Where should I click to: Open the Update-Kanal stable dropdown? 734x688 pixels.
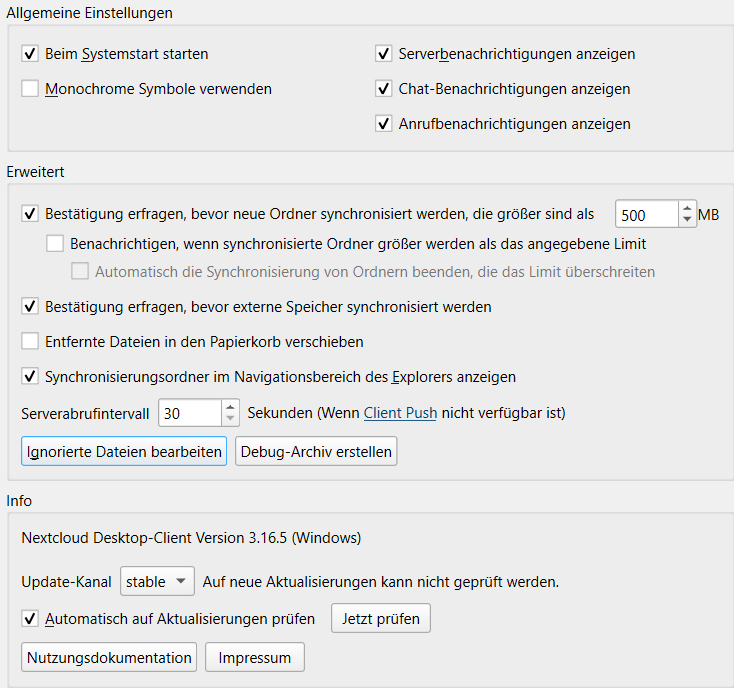[x=157, y=581]
